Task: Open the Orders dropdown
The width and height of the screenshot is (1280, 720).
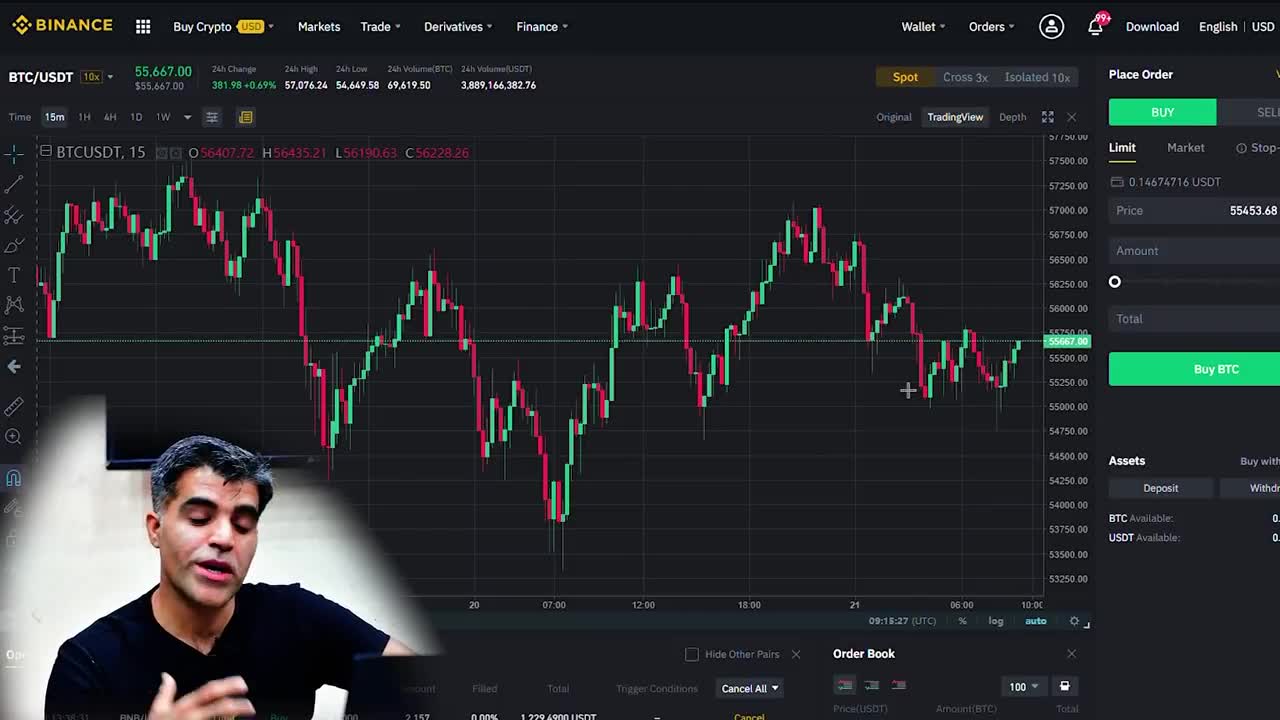Action: point(991,27)
